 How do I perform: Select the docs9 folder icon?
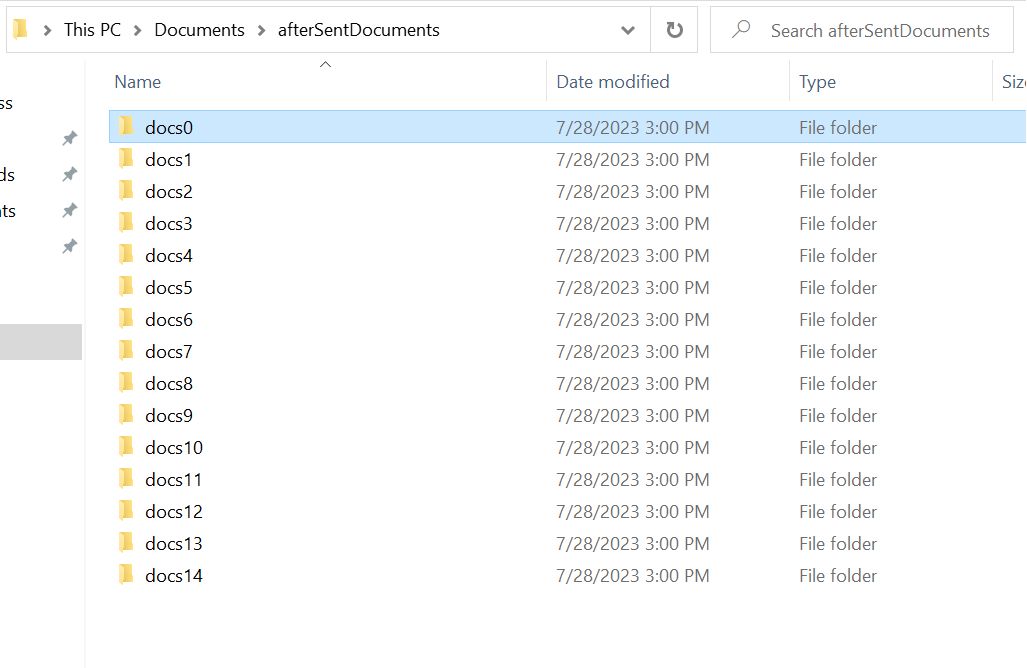coord(126,415)
